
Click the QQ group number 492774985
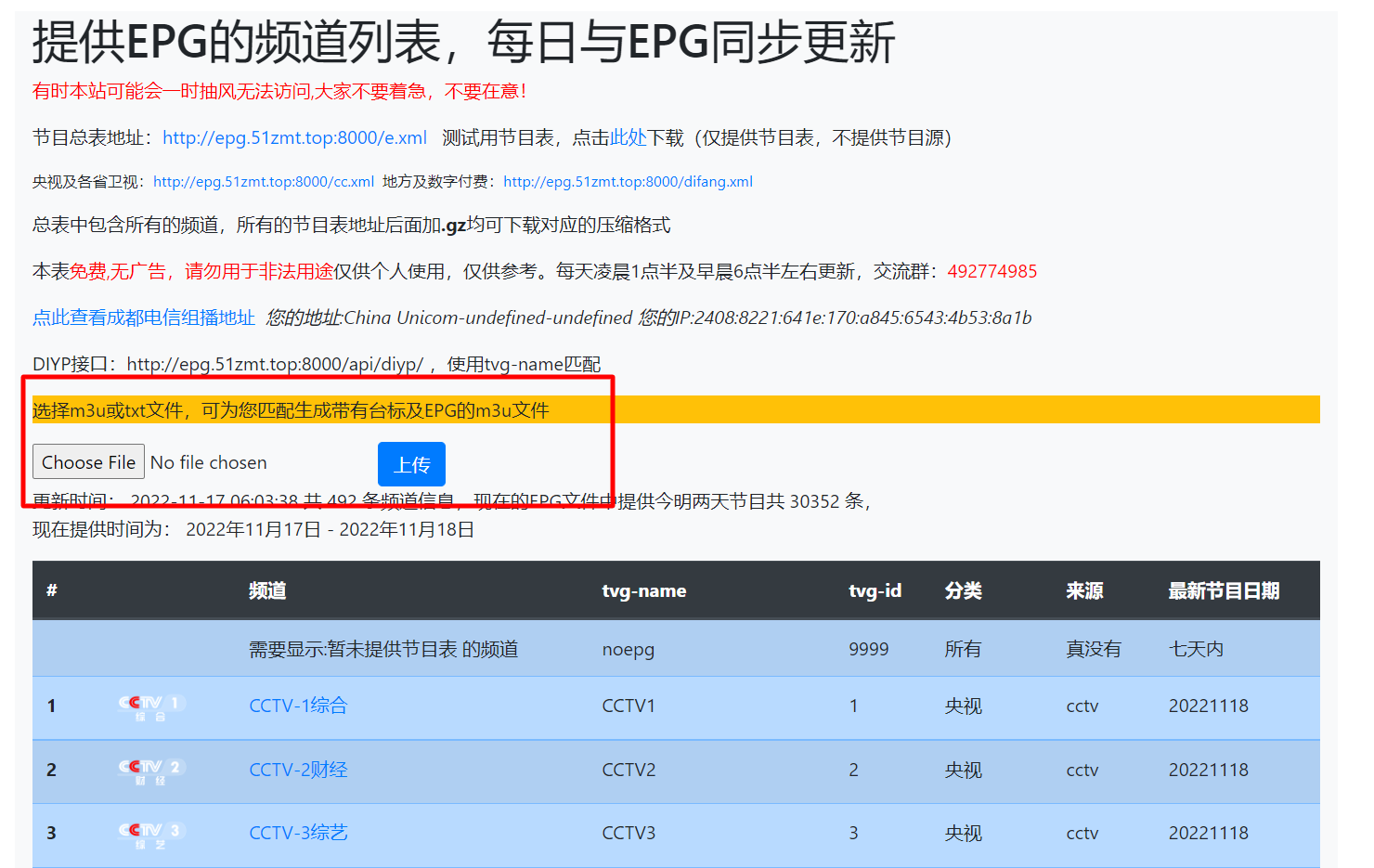[992, 272]
